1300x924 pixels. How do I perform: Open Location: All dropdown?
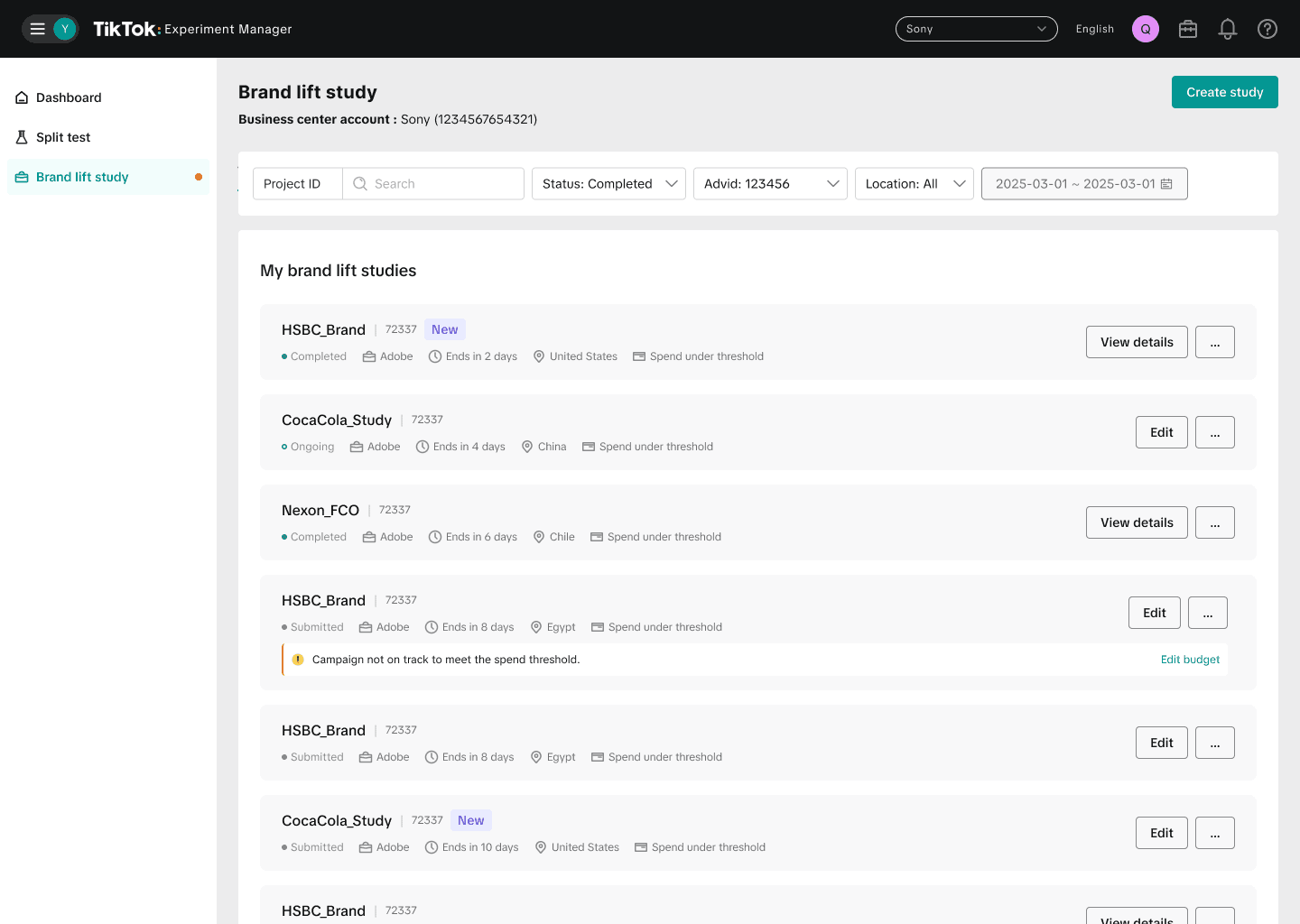tap(914, 183)
